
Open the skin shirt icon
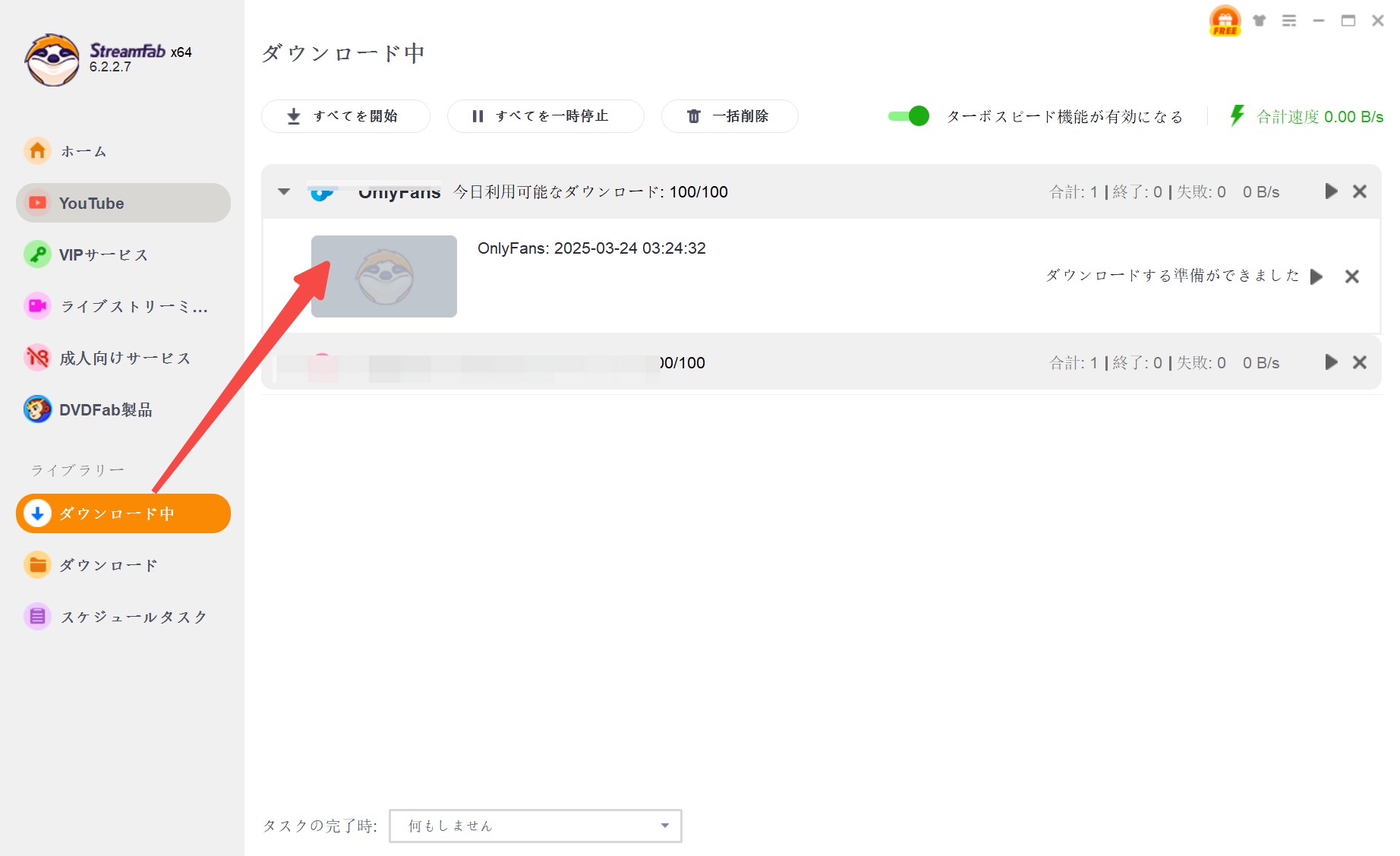coord(1260,21)
